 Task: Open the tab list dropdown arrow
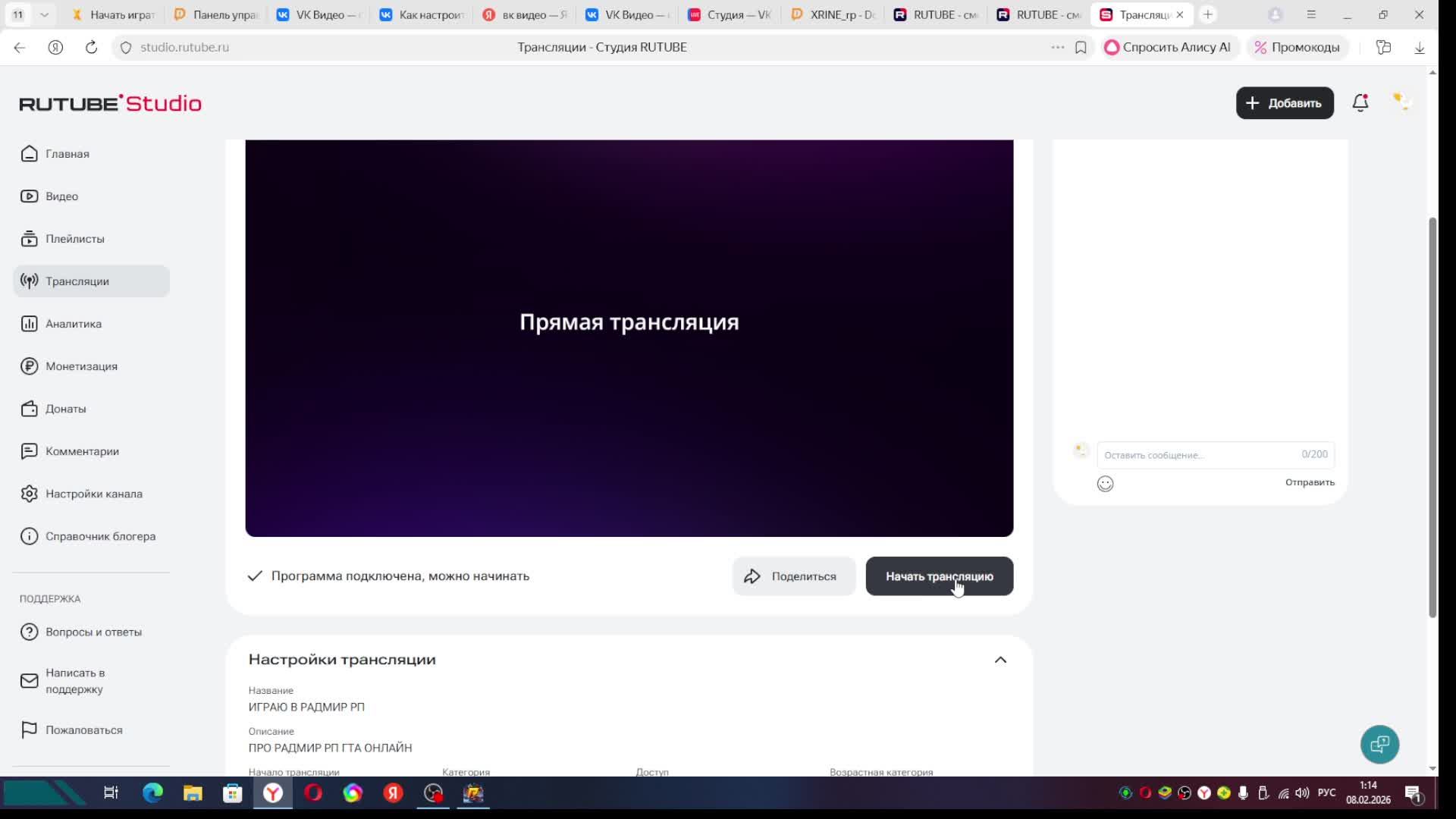pos(44,14)
